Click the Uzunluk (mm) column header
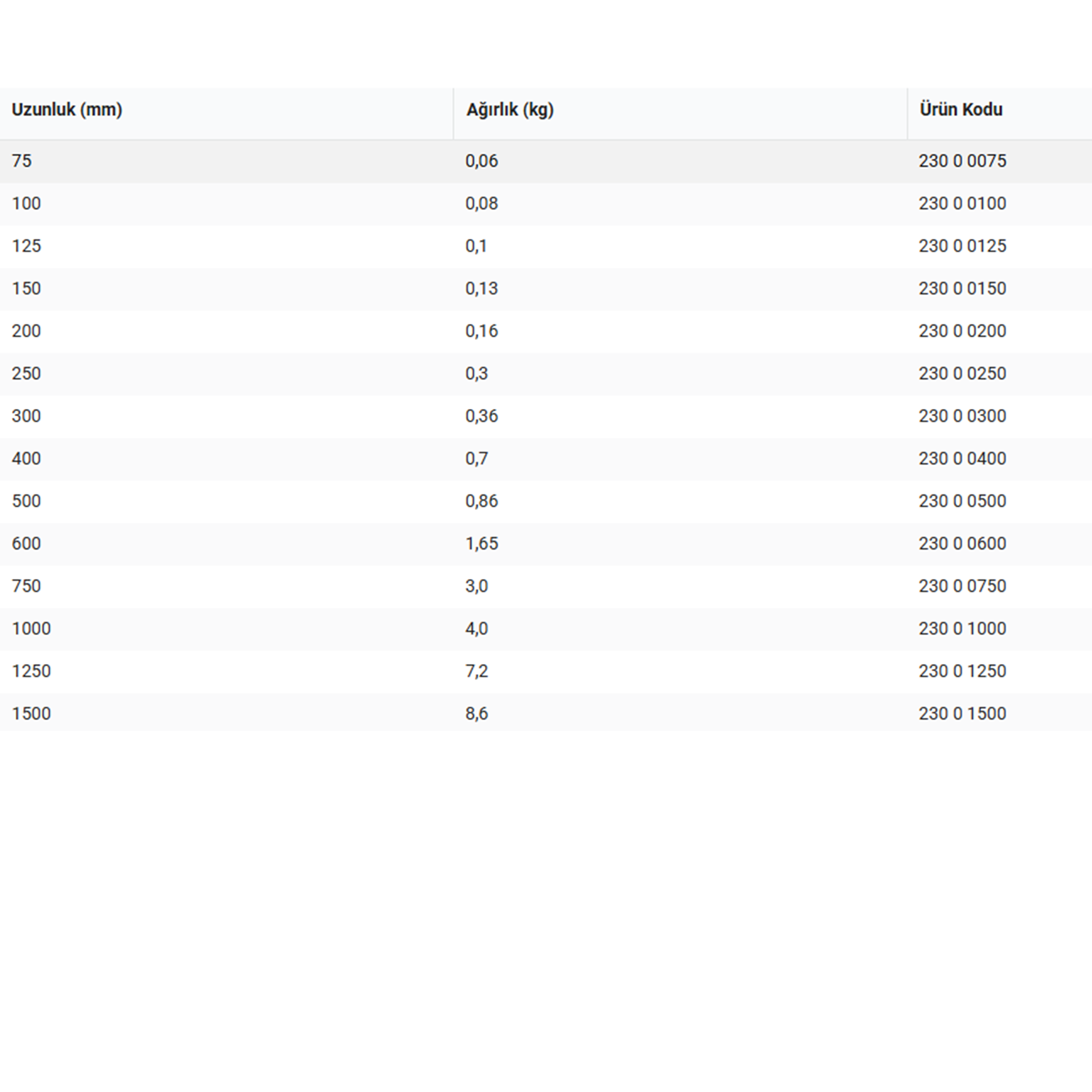This screenshot has height=1092, width=1092. click(67, 110)
